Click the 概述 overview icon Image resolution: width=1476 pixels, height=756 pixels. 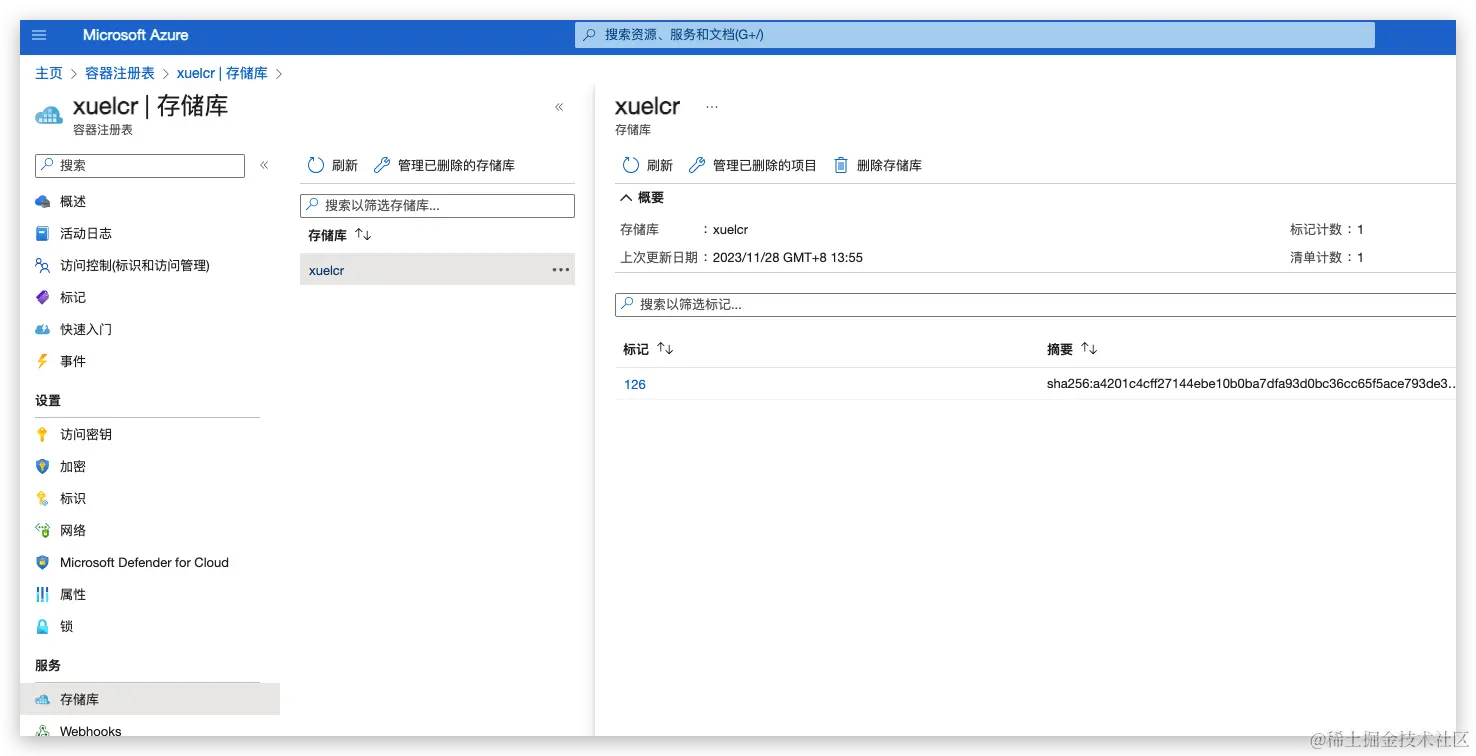pos(42,201)
